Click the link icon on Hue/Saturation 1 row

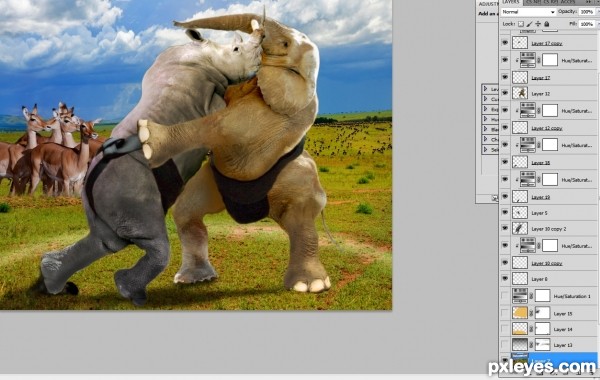point(531,296)
